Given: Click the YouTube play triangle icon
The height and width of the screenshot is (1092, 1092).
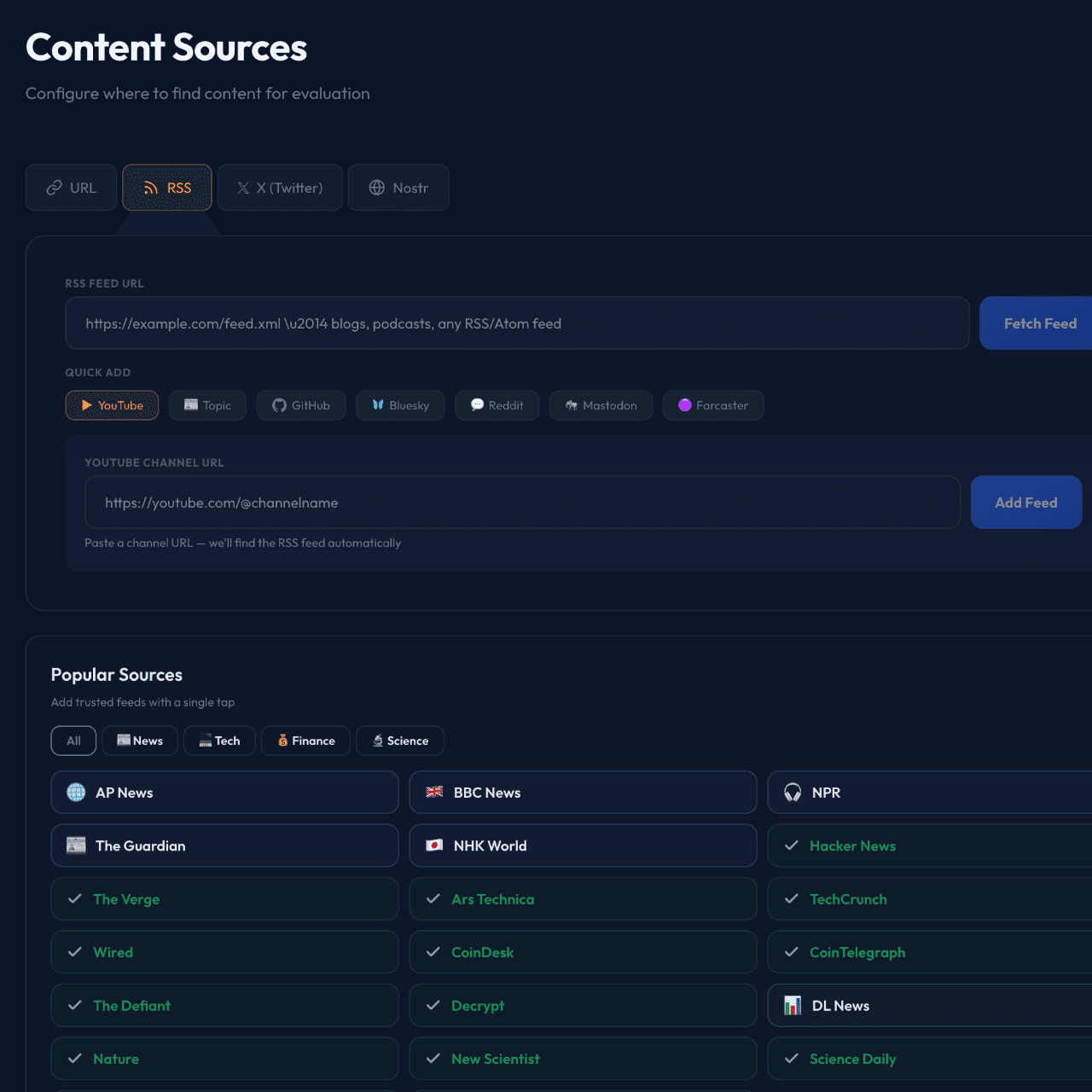Looking at the screenshot, I should (x=87, y=405).
